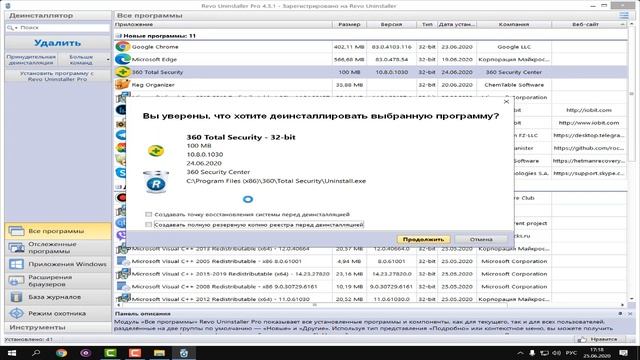This screenshot has width=640, height=360.
Task: Click Visual C++ 2008 Redistributable icon
Action: 122,287
